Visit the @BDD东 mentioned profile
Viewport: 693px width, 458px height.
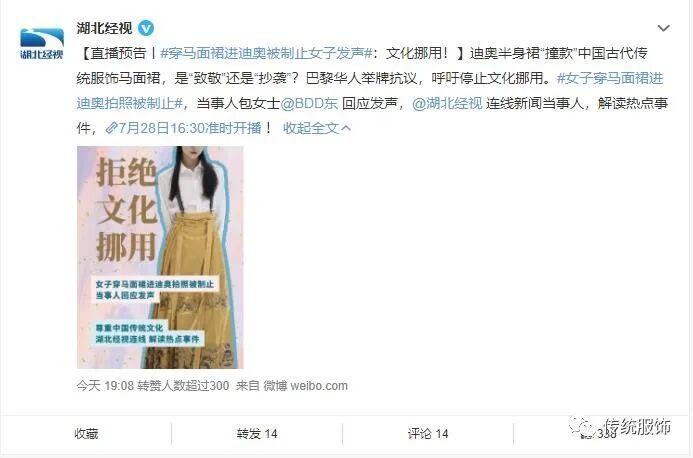[309, 103]
